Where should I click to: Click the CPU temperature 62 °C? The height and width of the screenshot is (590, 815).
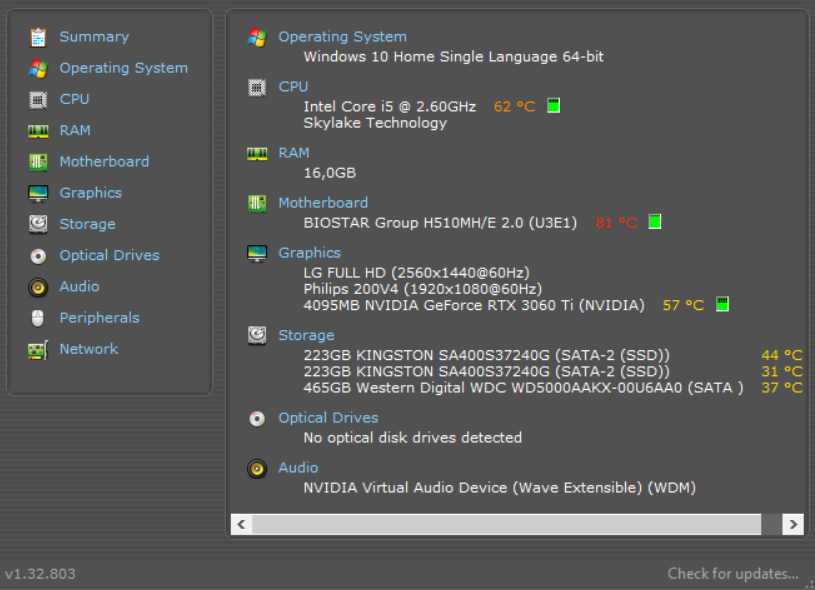515,107
